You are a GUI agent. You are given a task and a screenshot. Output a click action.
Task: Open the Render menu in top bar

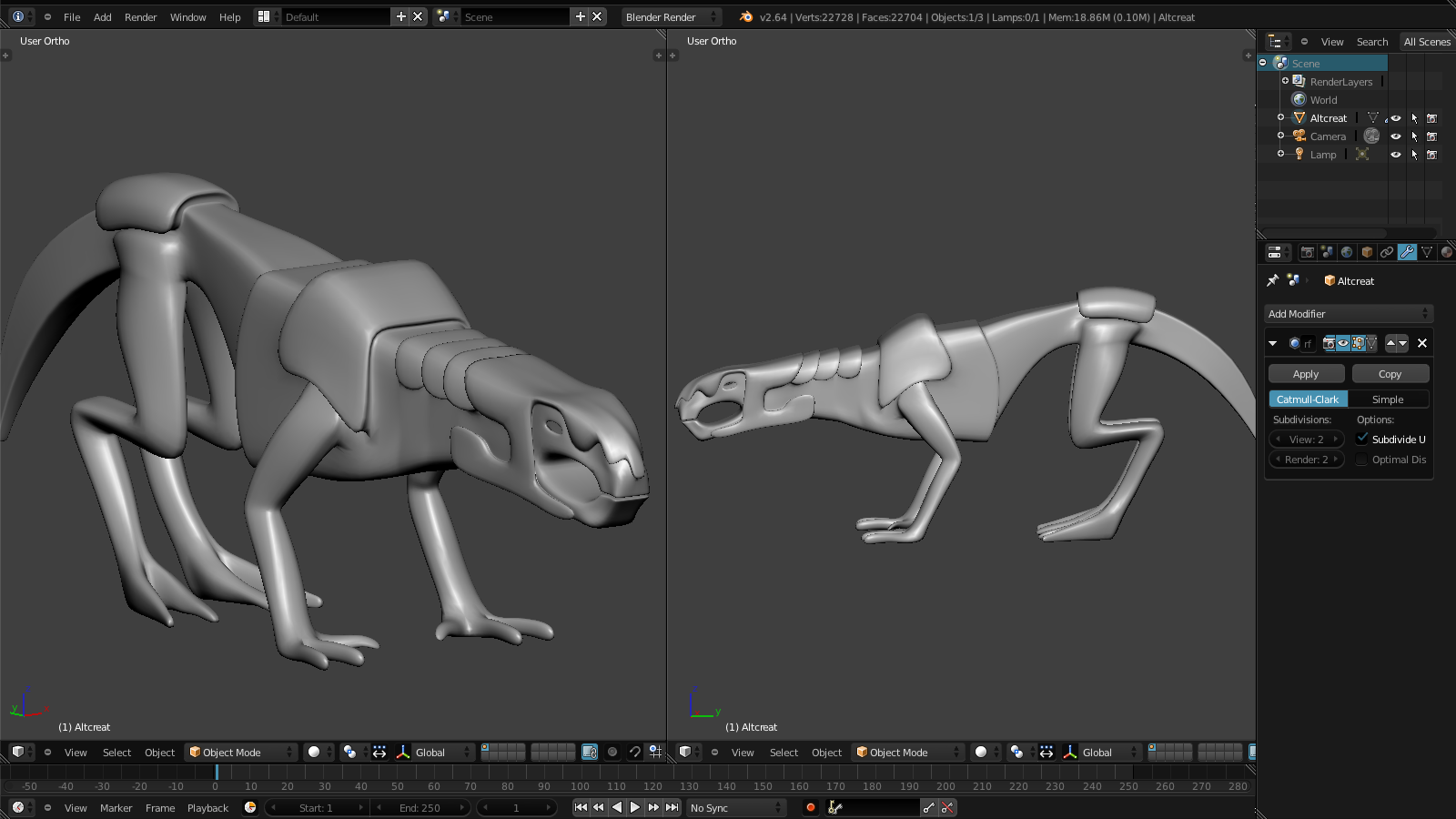(140, 16)
